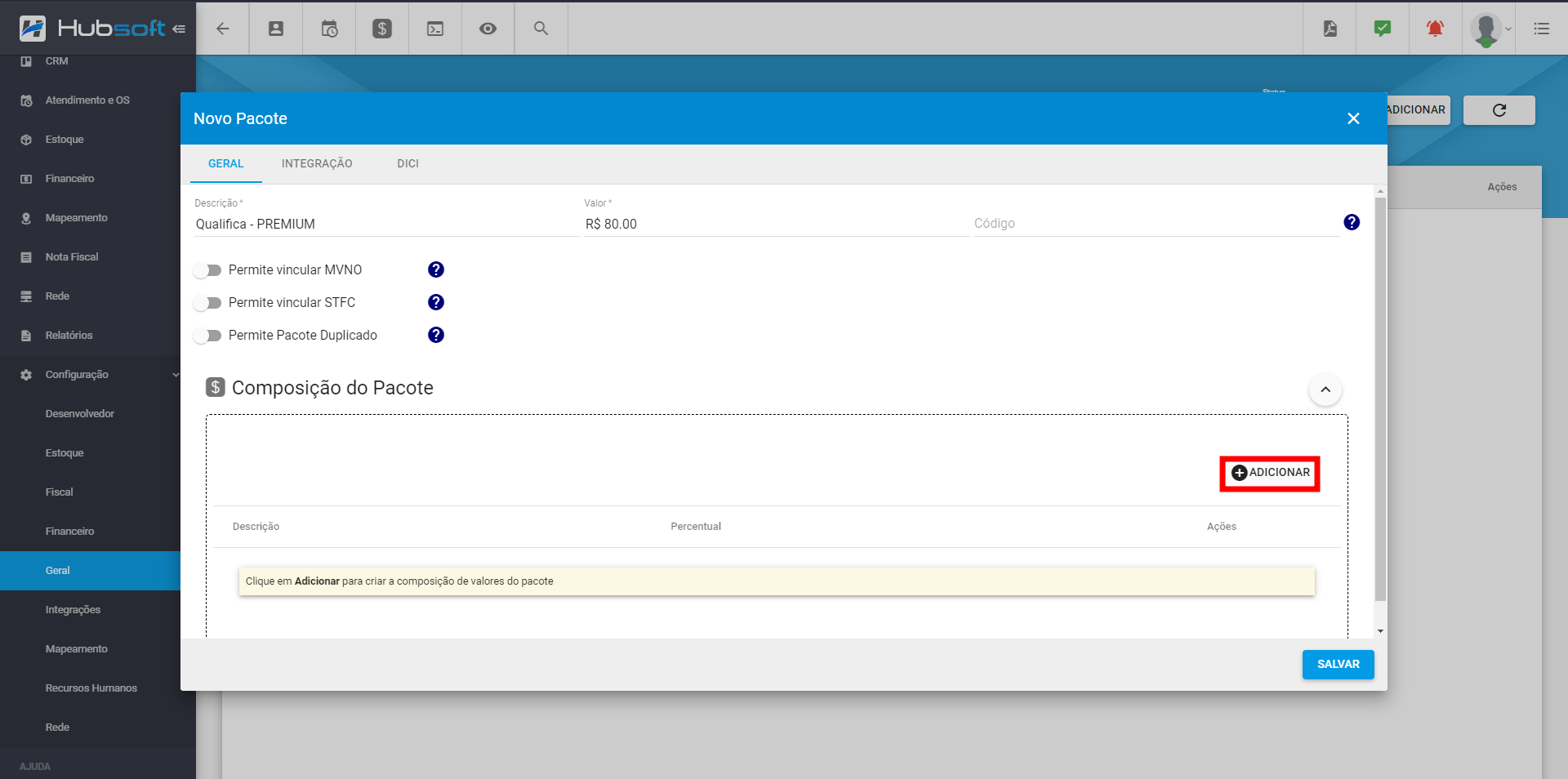Click the Descrição input field
Viewport: 1568px width, 779px height.
385,224
